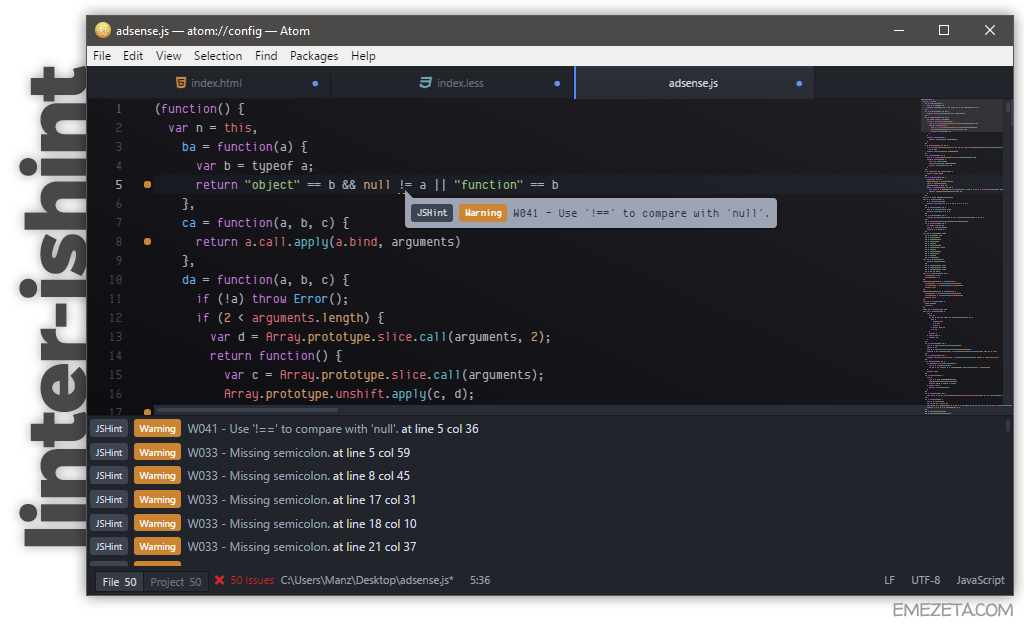Click W041 tooltip message text
Viewport: 1024px width, 626px height.
[641, 213]
